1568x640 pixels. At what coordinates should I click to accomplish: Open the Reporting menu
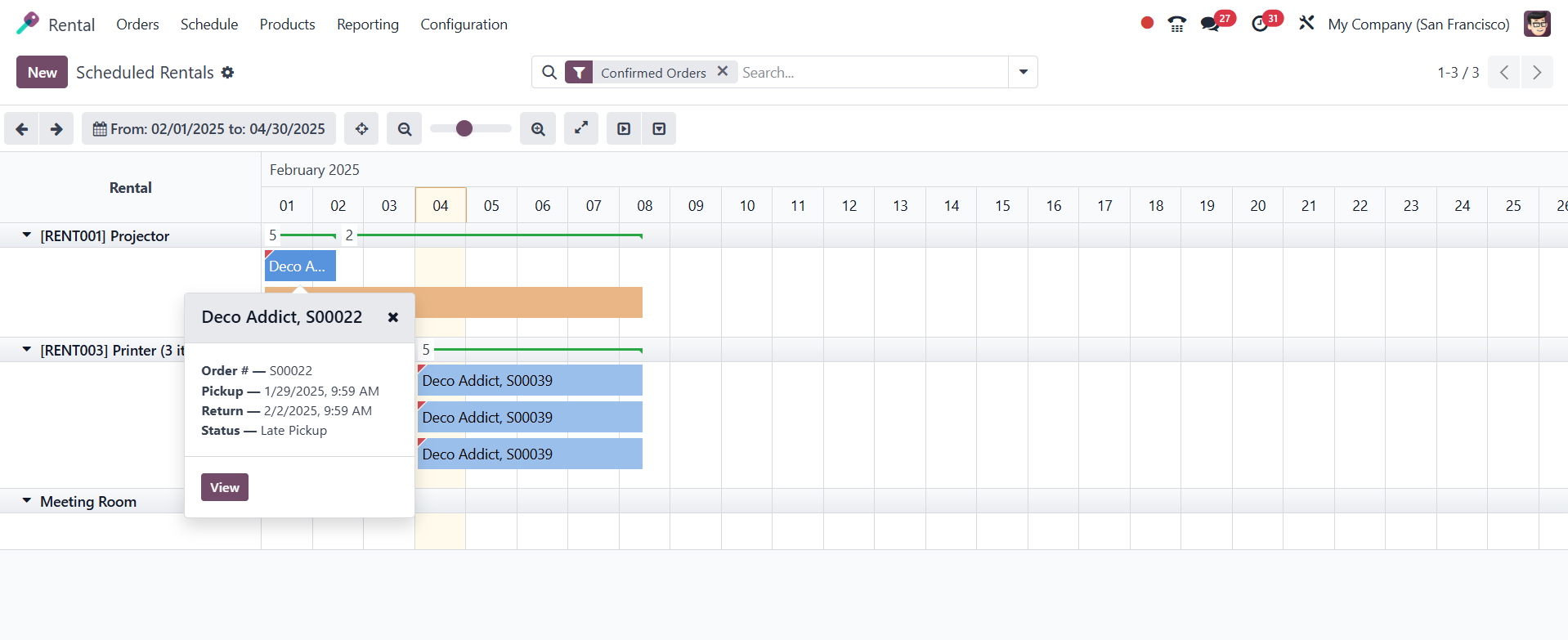coord(368,25)
